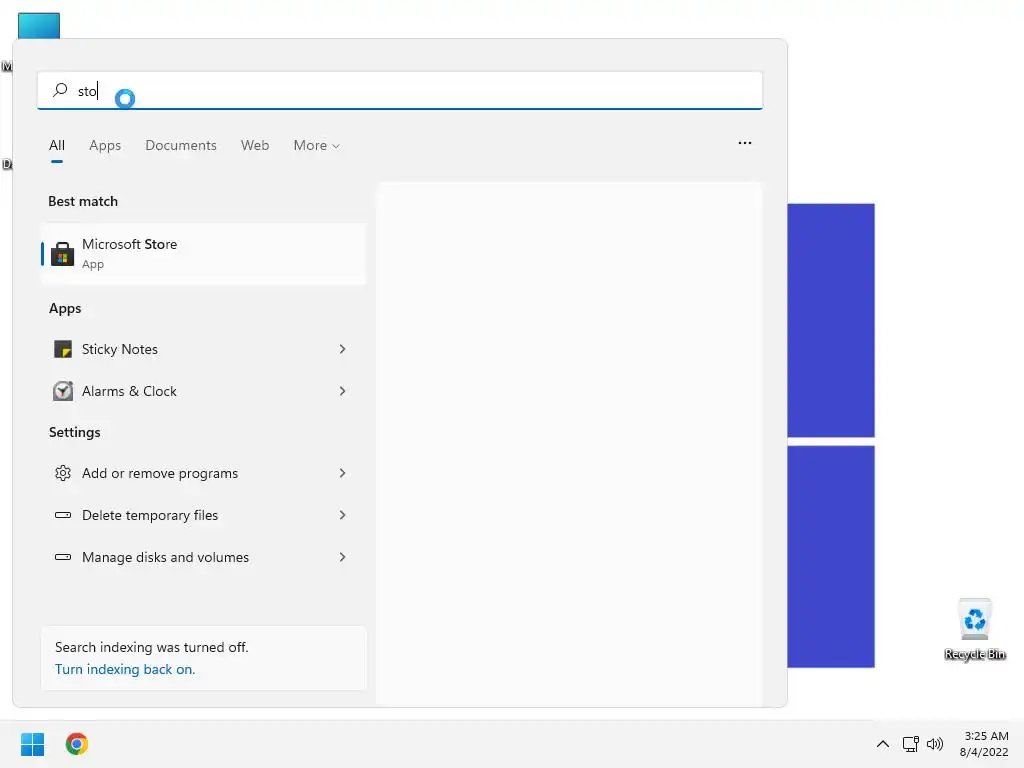Open network status tray icon
The image size is (1024, 768).
pyautogui.click(x=910, y=744)
